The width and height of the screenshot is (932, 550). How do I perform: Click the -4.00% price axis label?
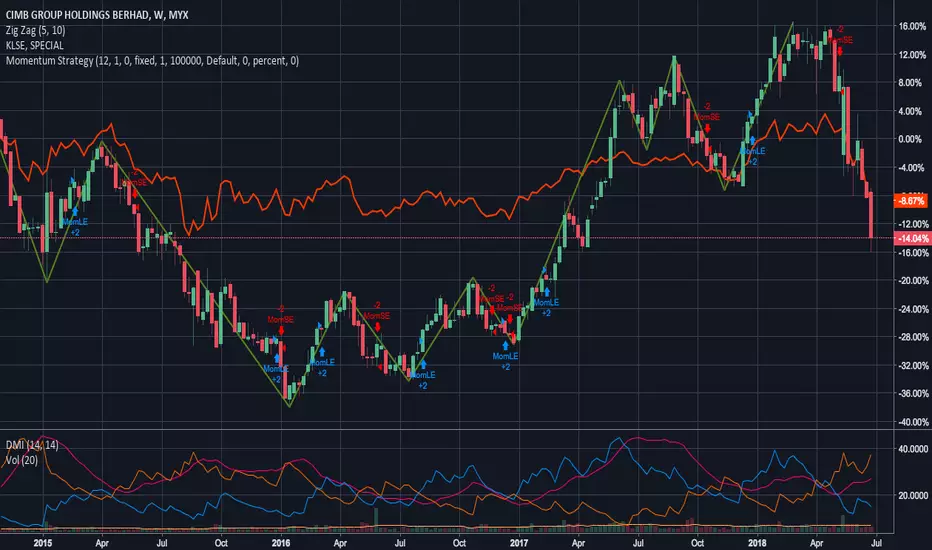point(911,168)
